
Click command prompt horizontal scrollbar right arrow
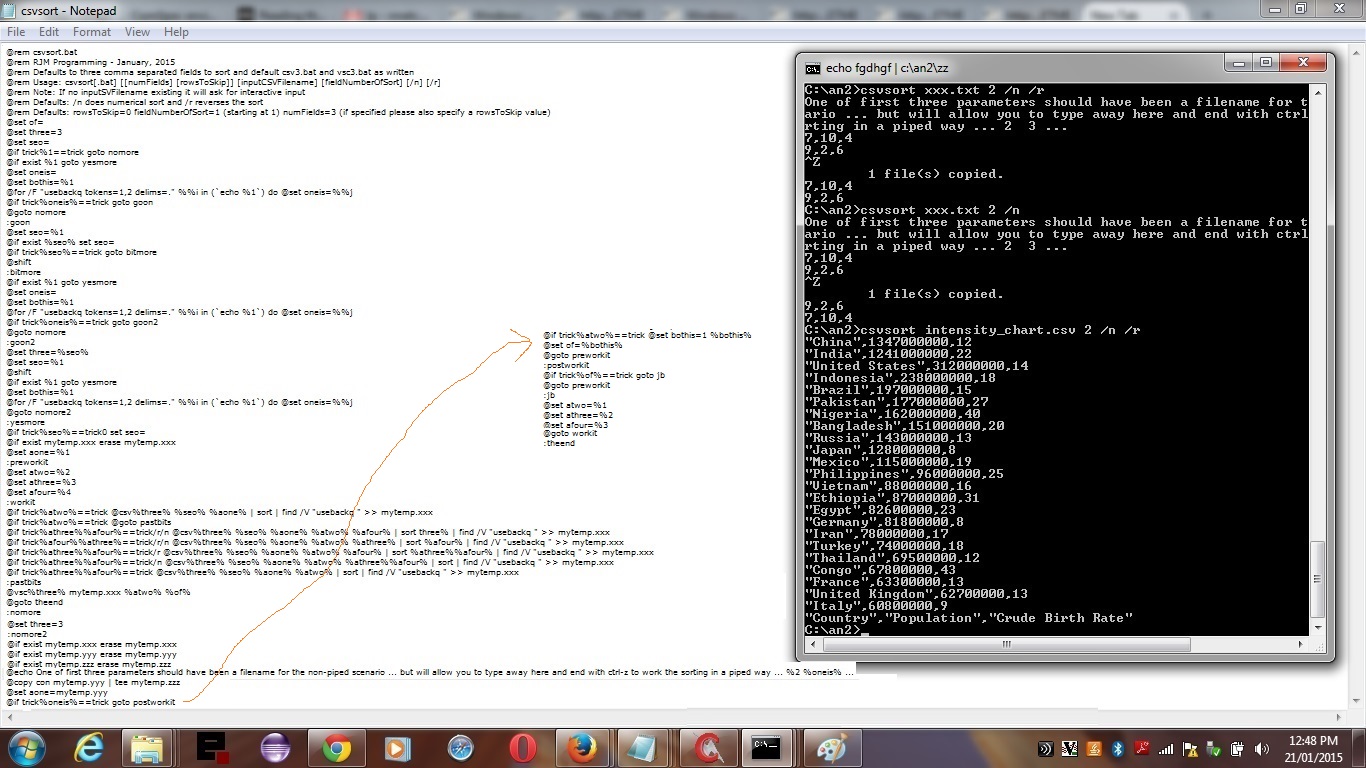click(1302, 644)
